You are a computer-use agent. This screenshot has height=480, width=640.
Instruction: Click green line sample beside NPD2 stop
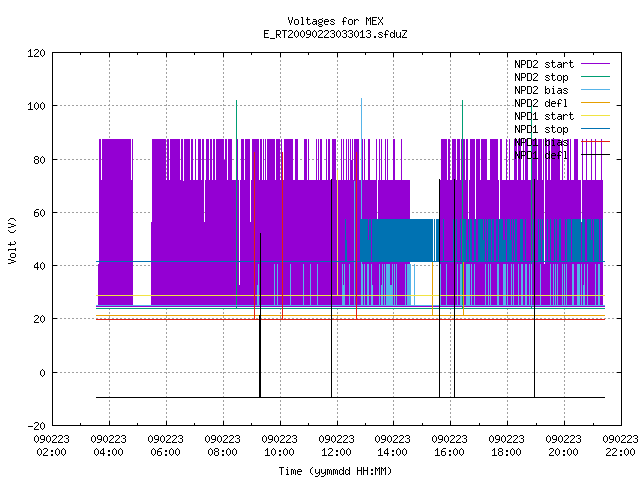(x=596, y=77)
